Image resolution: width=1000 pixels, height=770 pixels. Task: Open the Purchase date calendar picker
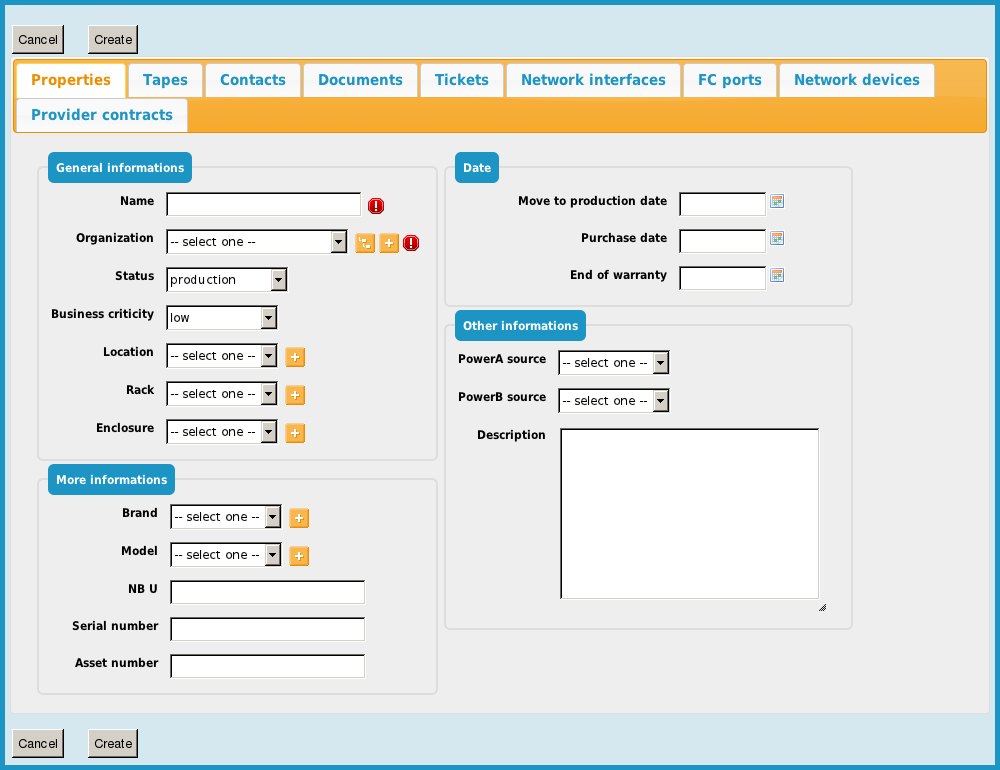click(x=777, y=238)
